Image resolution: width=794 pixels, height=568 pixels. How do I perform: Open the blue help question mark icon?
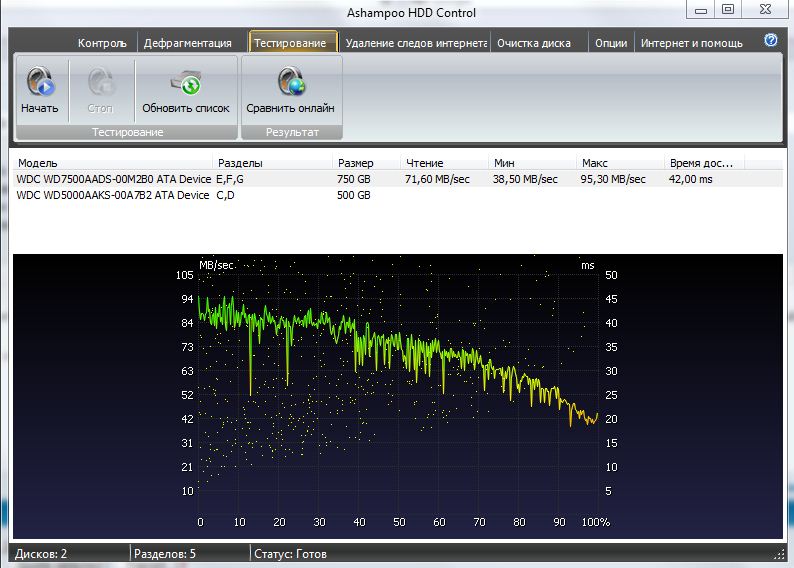(771, 41)
